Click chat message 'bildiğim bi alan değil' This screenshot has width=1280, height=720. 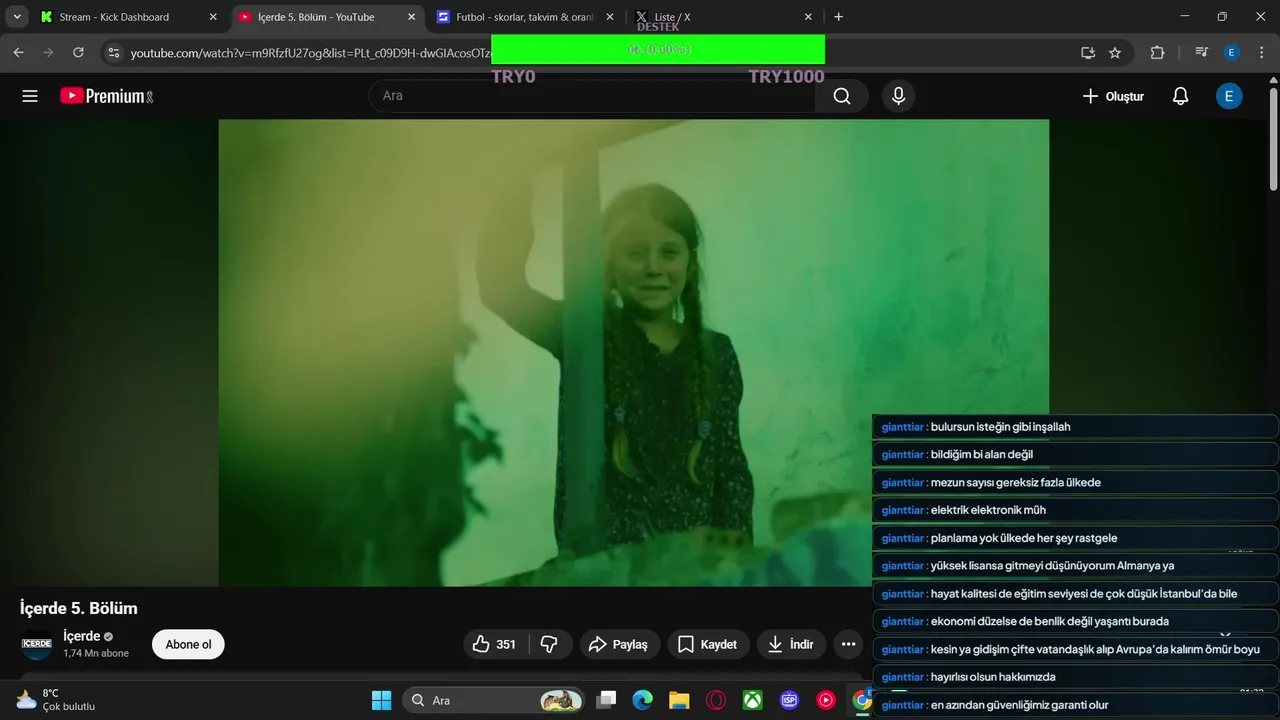pyautogui.click(x=1075, y=454)
